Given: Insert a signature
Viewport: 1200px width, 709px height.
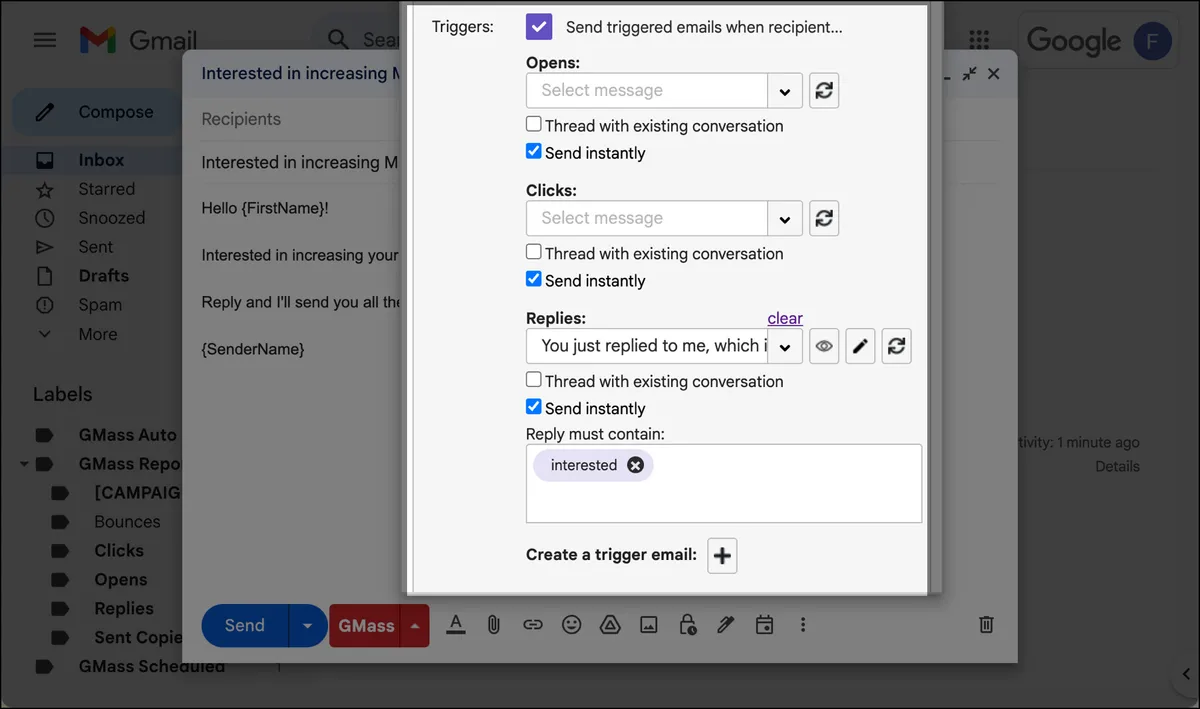Looking at the screenshot, I should 726,625.
